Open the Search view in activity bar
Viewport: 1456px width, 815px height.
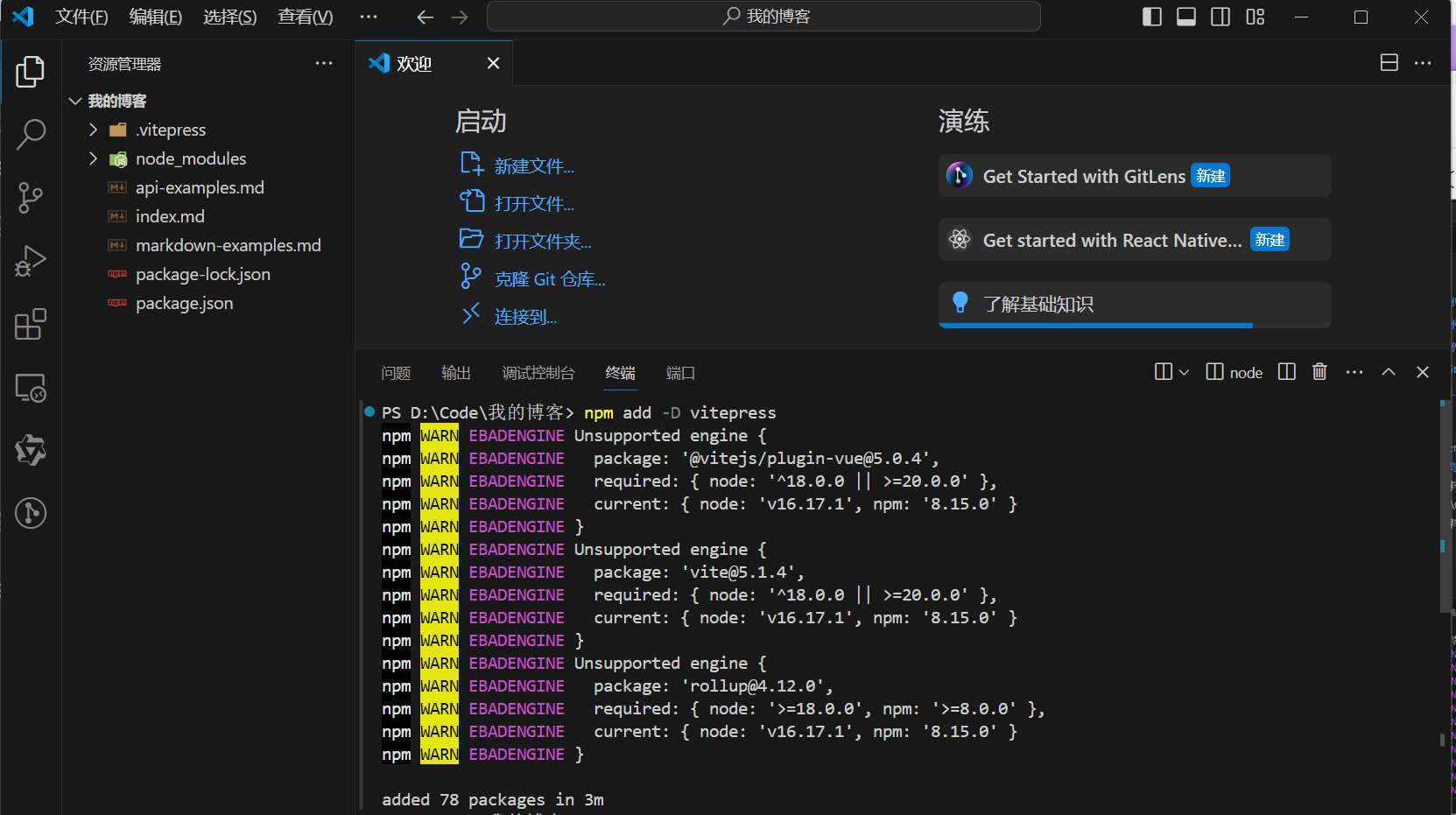pyautogui.click(x=31, y=134)
